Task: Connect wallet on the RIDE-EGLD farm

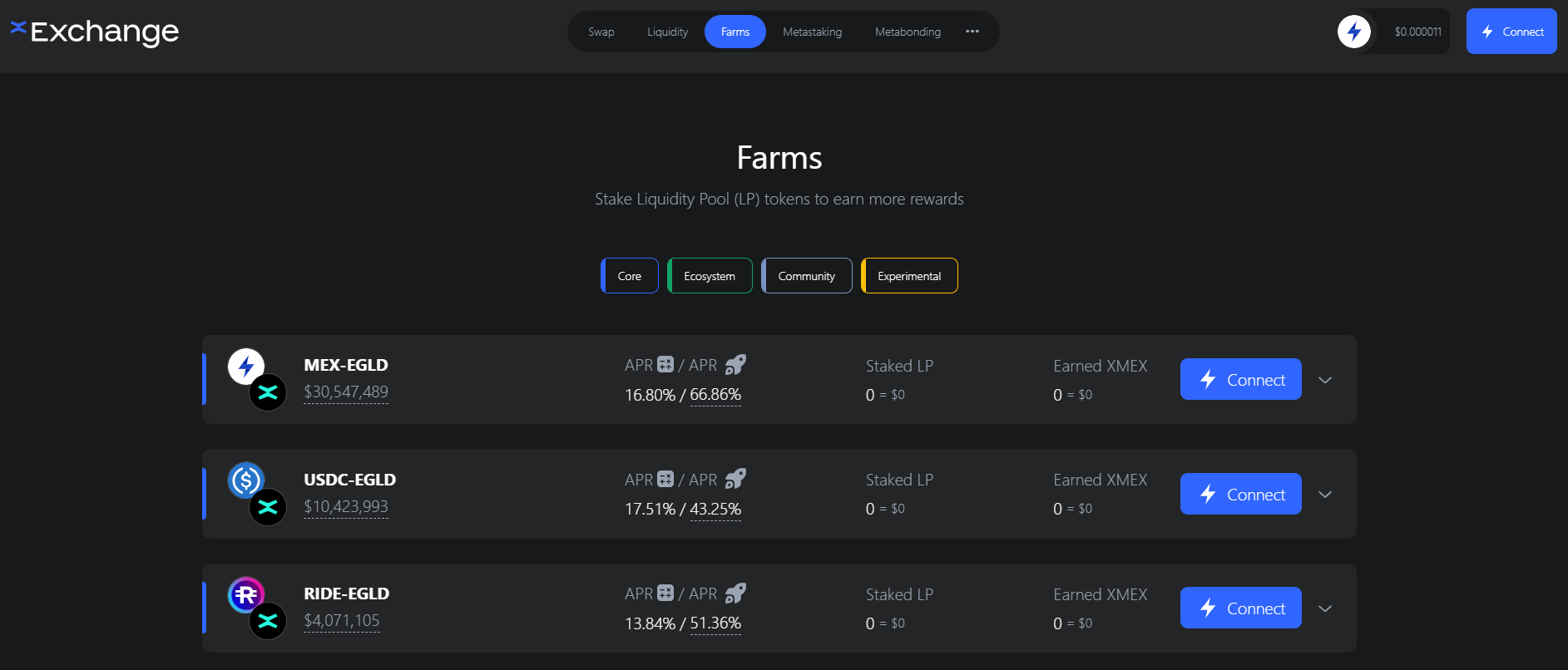Action: (1241, 608)
